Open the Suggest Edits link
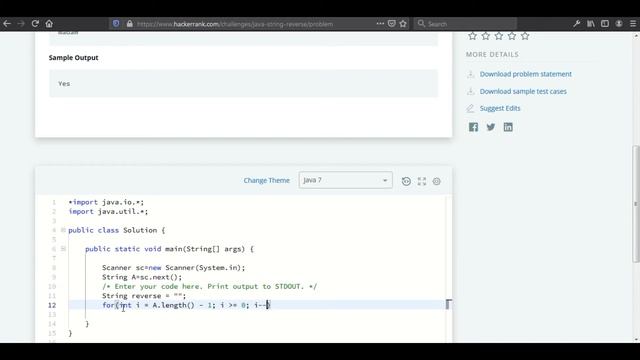Viewport: 640px width, 360px height. point(500,108)
